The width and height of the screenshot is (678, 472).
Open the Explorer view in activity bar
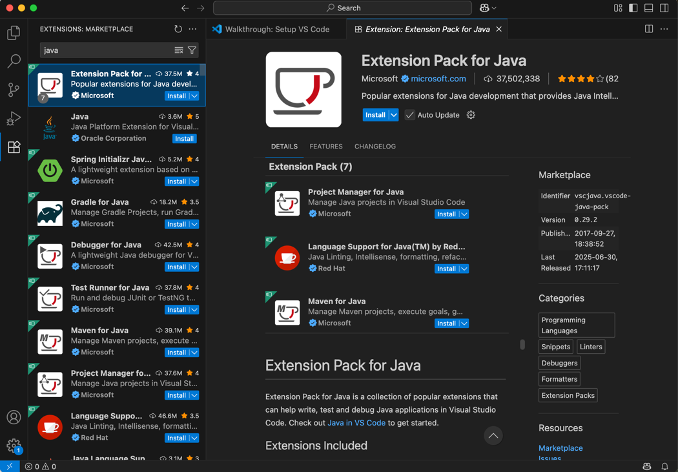[13, 33]
